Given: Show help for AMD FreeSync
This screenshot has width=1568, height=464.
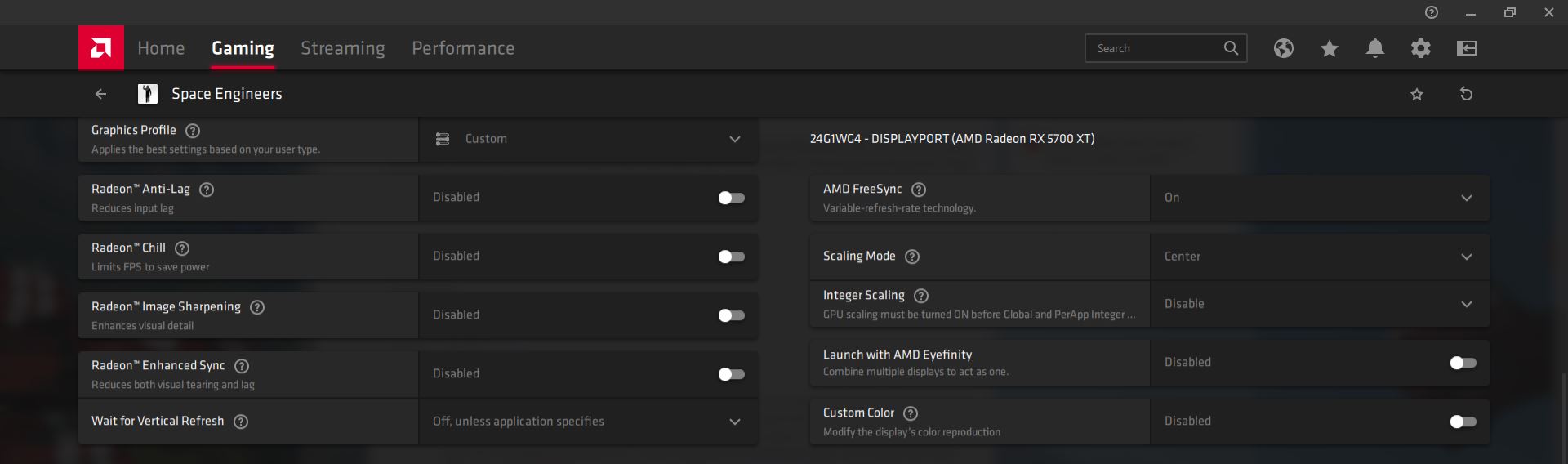Looking at the screenshot, I should [919, 190].
